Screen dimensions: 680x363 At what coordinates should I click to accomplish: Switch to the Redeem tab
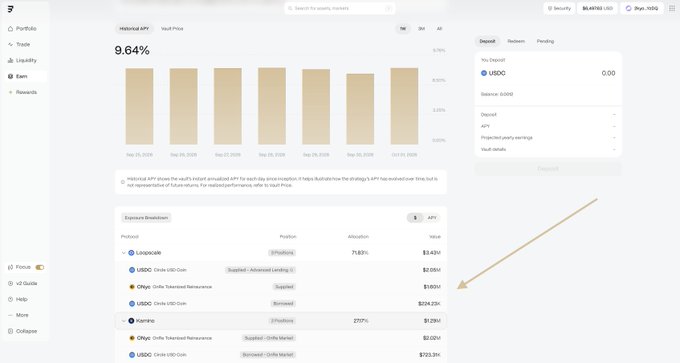(x=516, y=41)
